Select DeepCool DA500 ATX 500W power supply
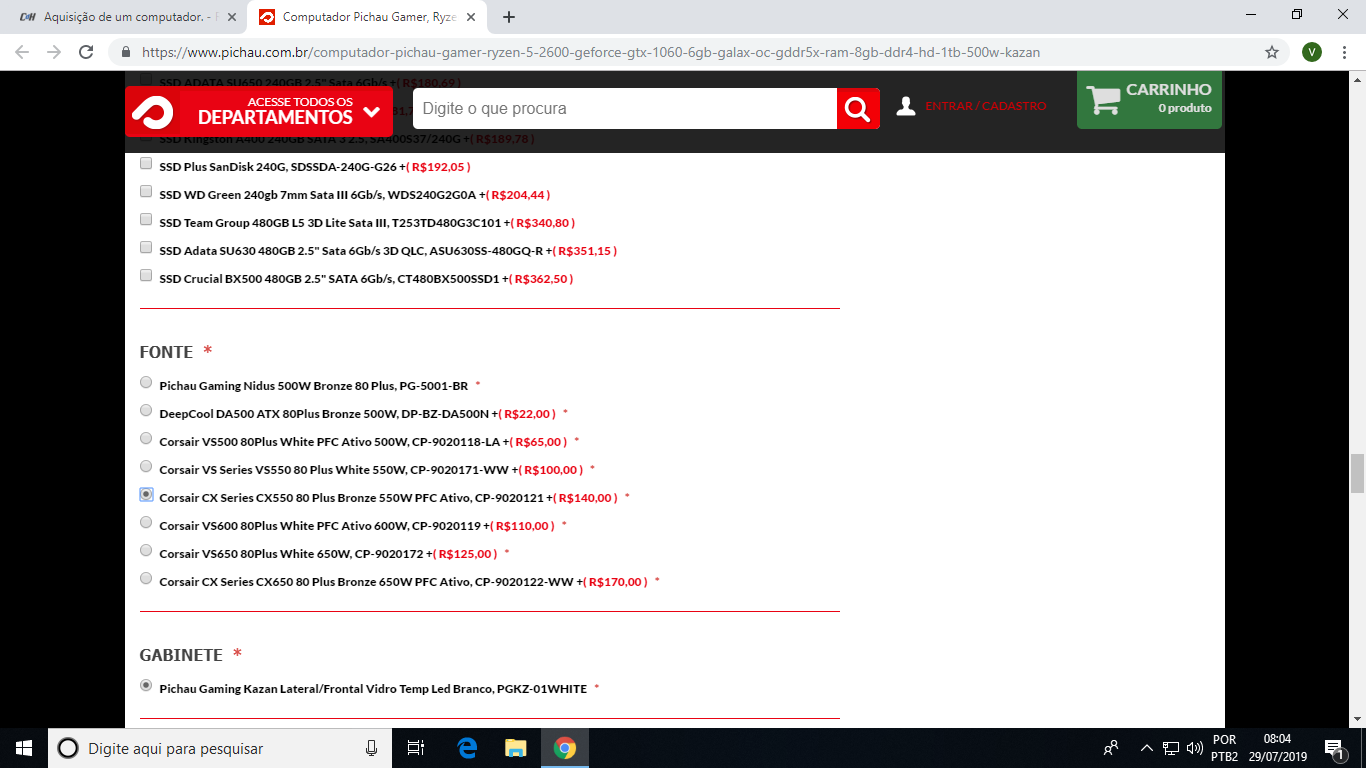 [x=146, y=410]
